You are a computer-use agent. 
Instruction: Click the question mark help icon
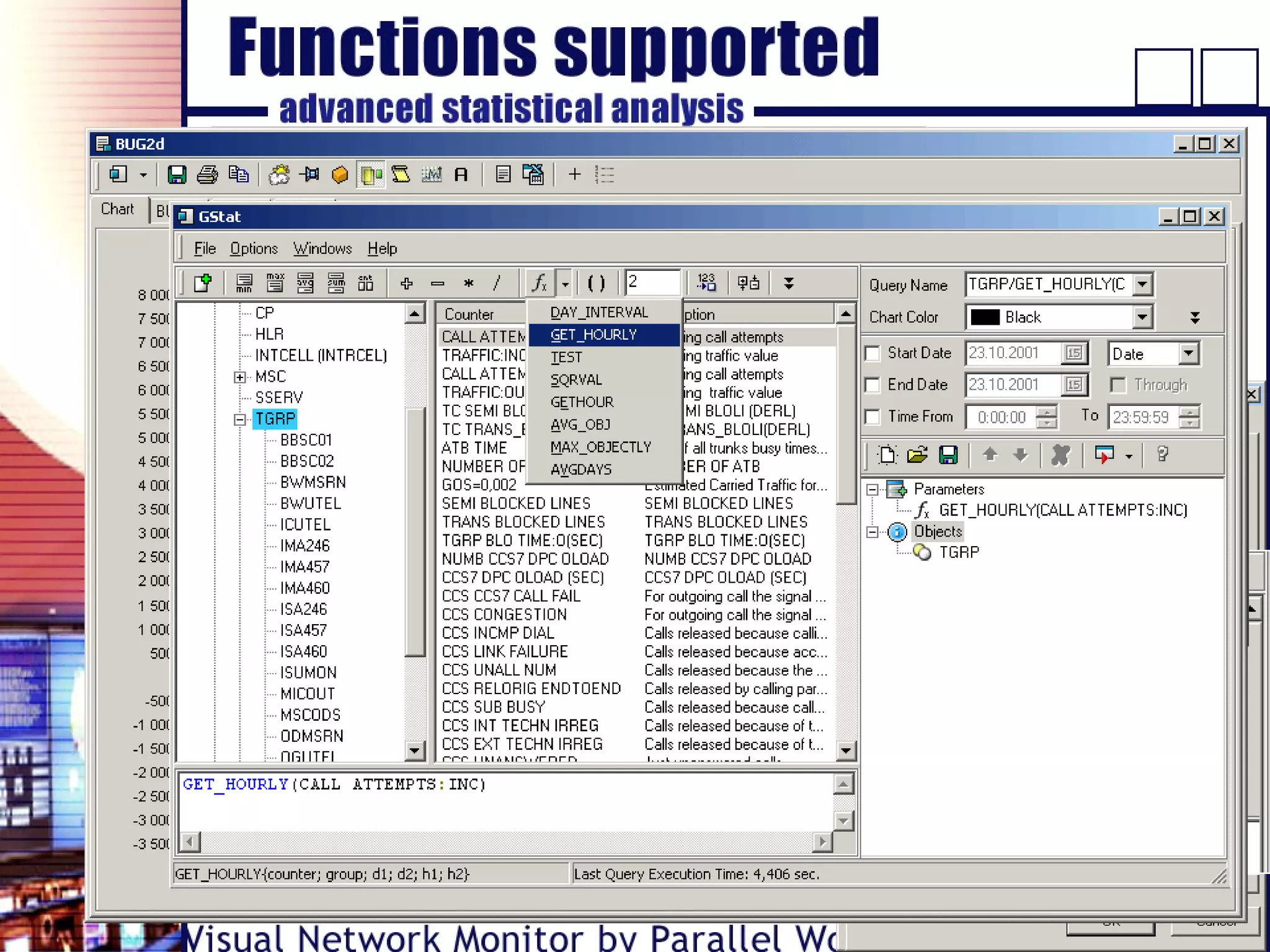tap(1163, 456)
